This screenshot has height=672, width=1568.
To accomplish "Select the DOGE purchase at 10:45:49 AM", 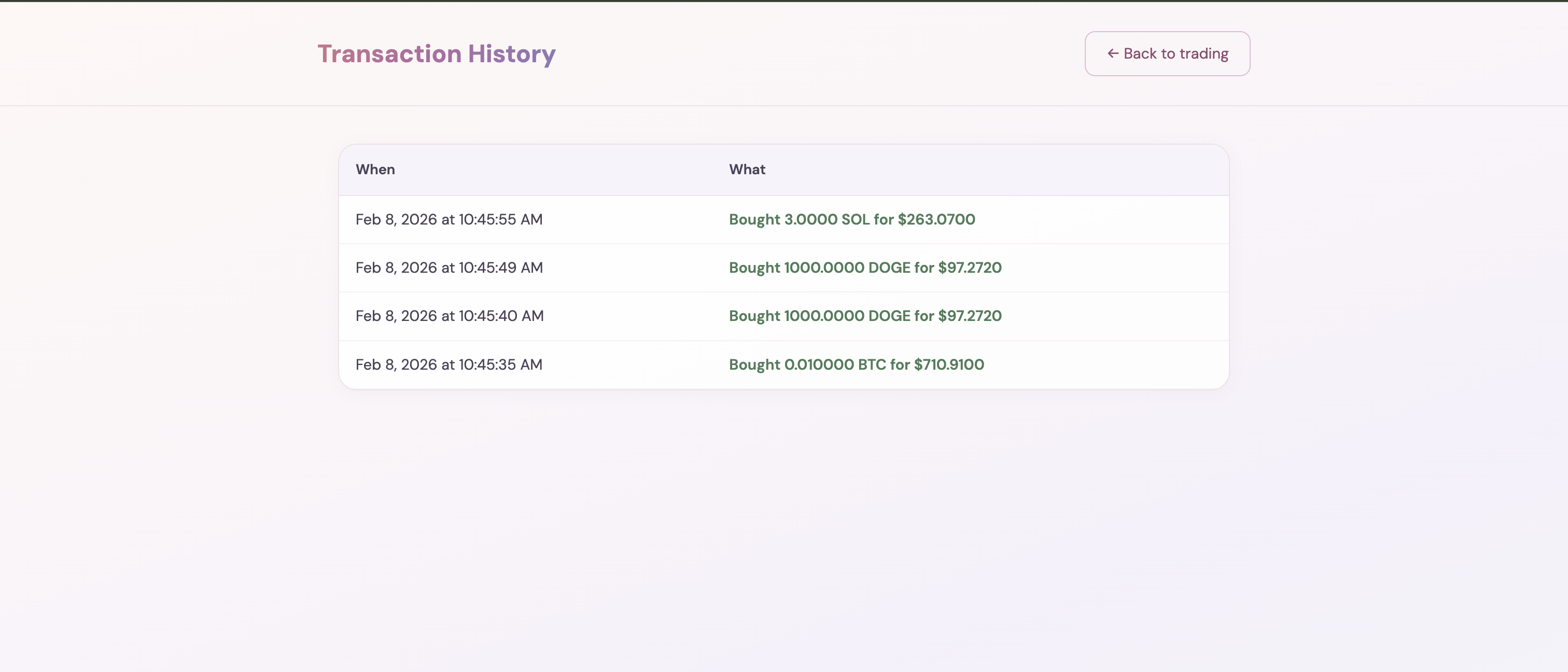I will click(865, 268).
